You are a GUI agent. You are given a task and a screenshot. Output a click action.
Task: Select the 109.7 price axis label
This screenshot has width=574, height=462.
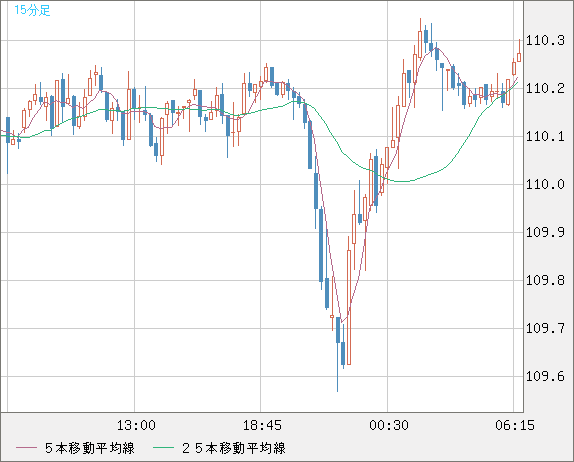click(545, 328)
